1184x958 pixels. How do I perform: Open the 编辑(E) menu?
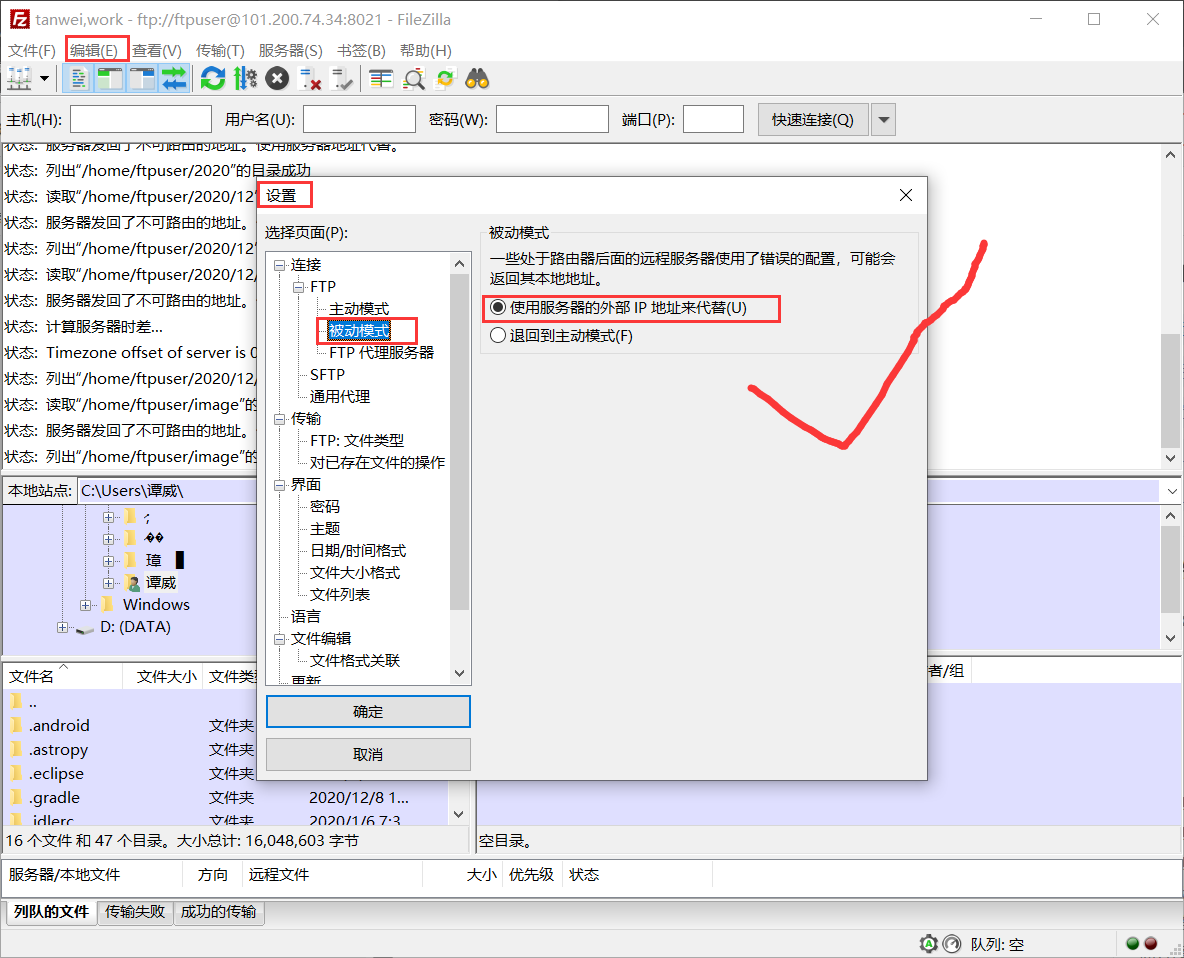coord(94,51)
